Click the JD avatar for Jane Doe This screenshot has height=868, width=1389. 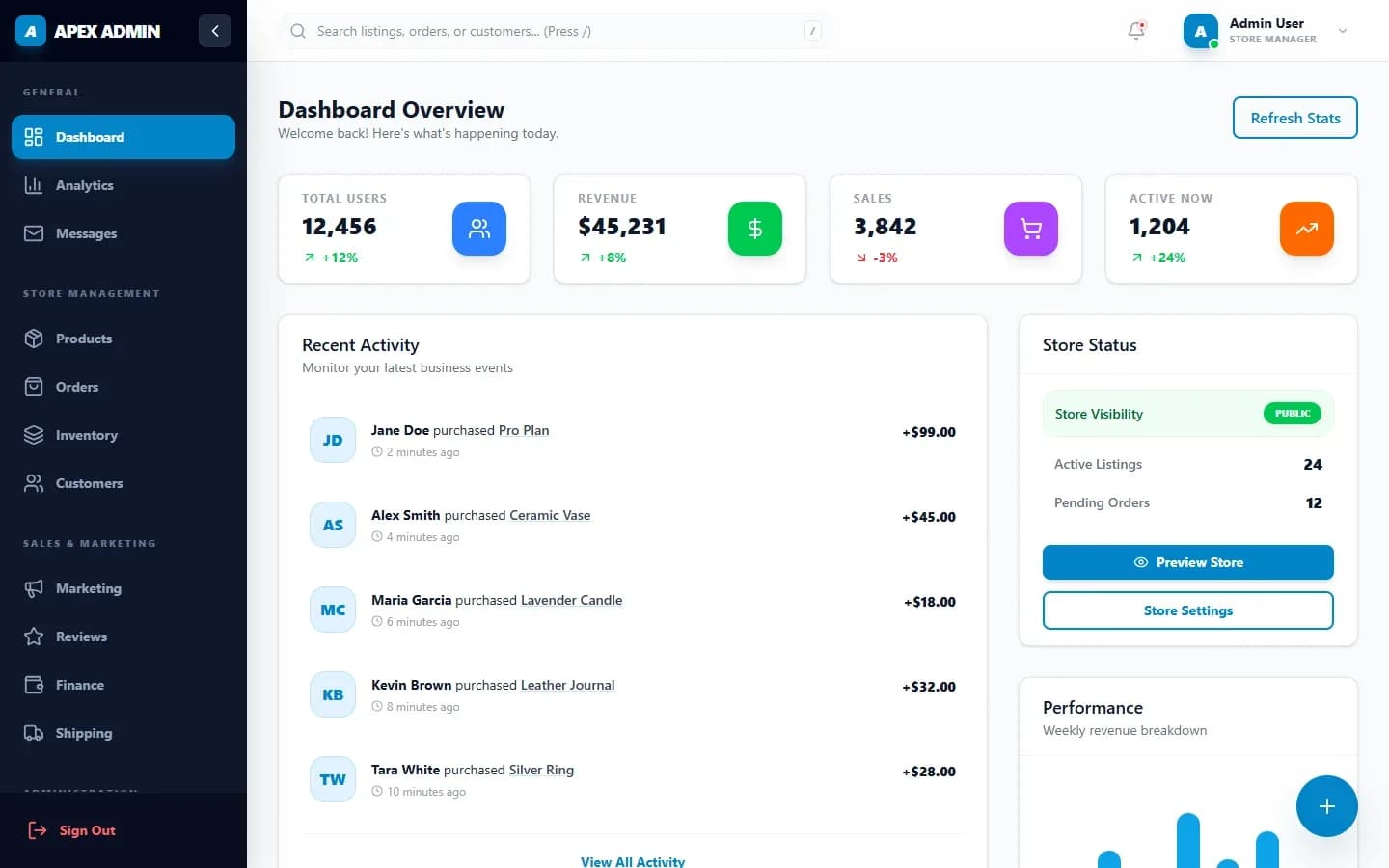(x=333, y=440)
